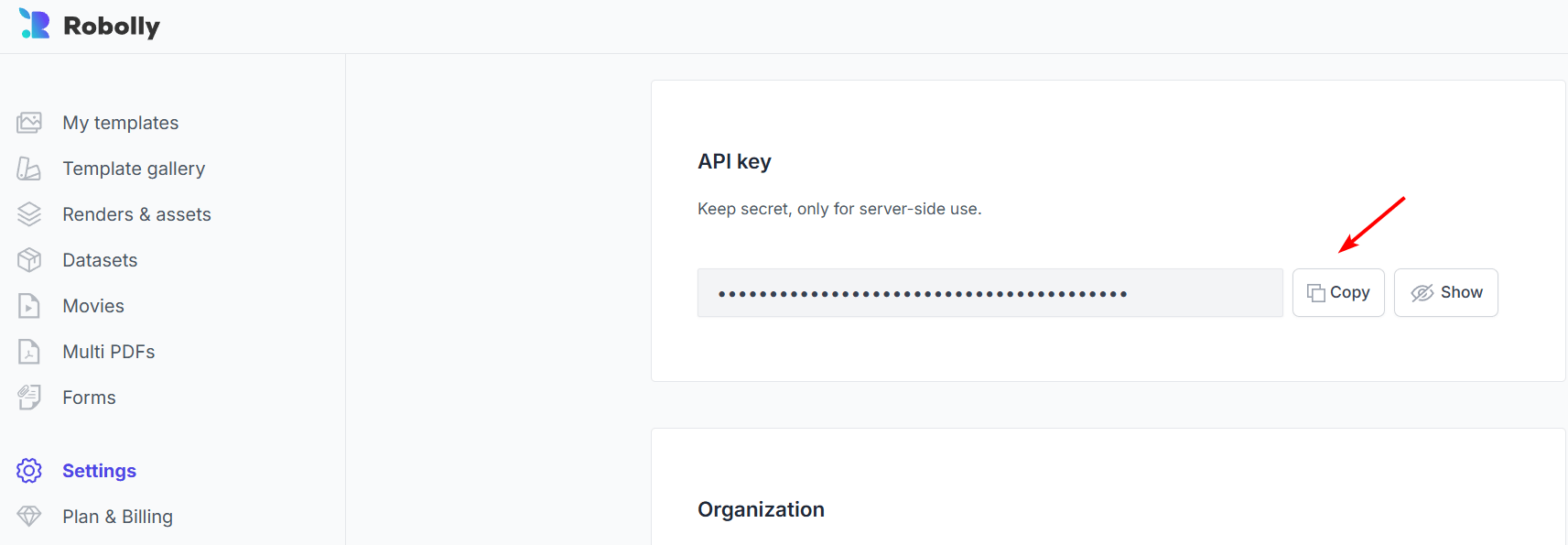Image resolution: width=1568 pixels, height=545 pixels.
Task: Select the Renders & assets text label
Action: pos(136,214)
